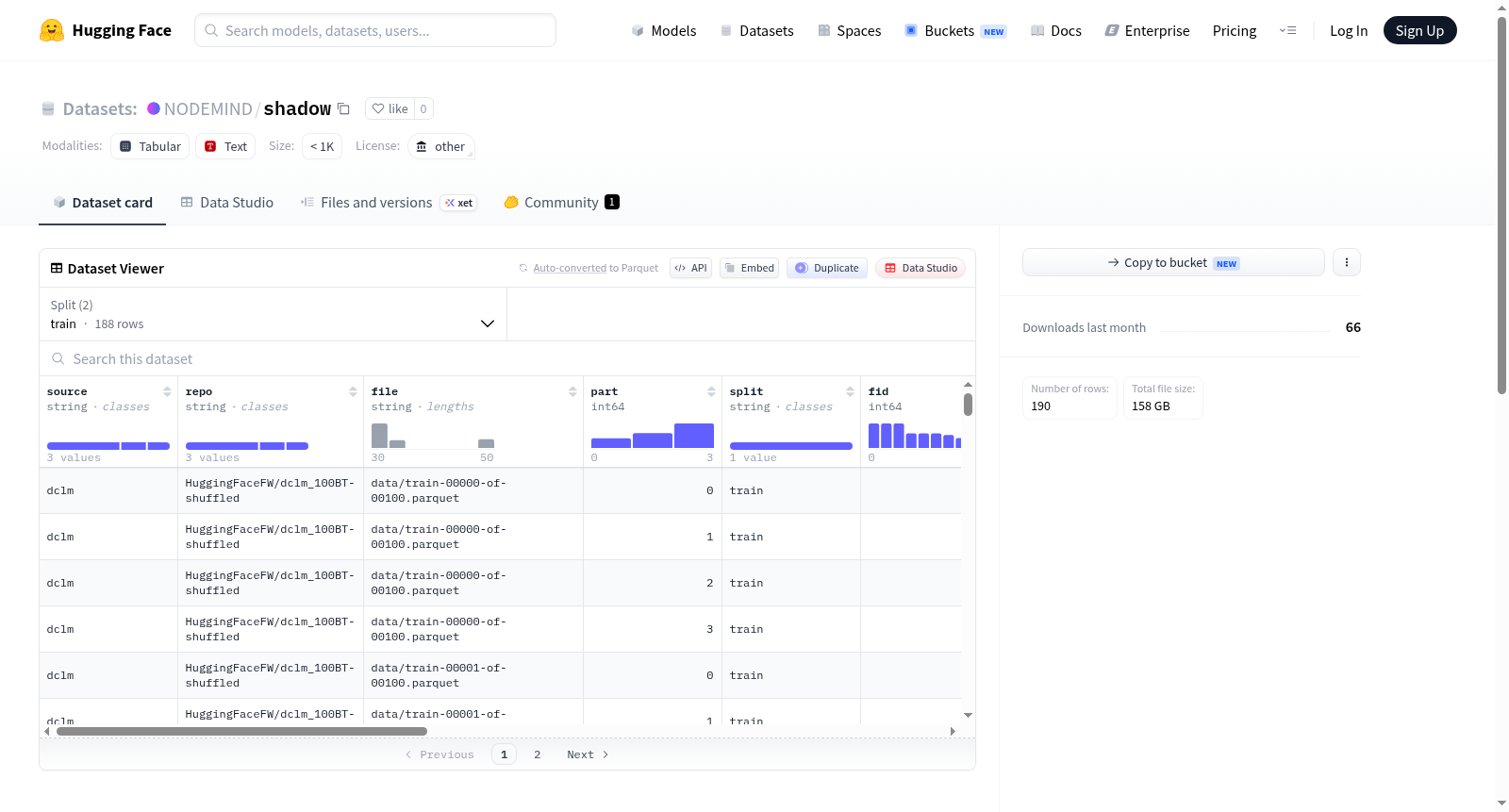Click the fid column histogram
Viewport: 1509px width, 812px height.
click(x=915, y=436)
